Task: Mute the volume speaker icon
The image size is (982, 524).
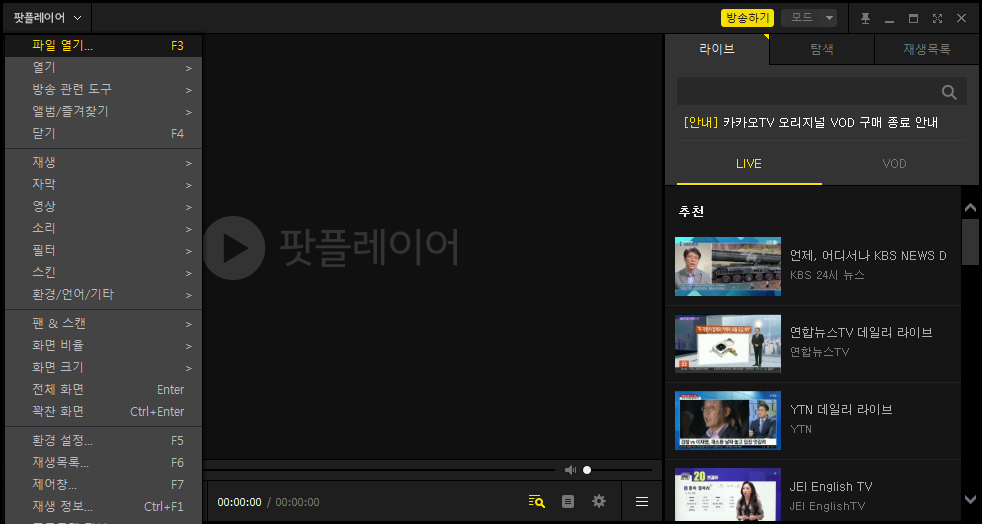Action: pos(570,470)
